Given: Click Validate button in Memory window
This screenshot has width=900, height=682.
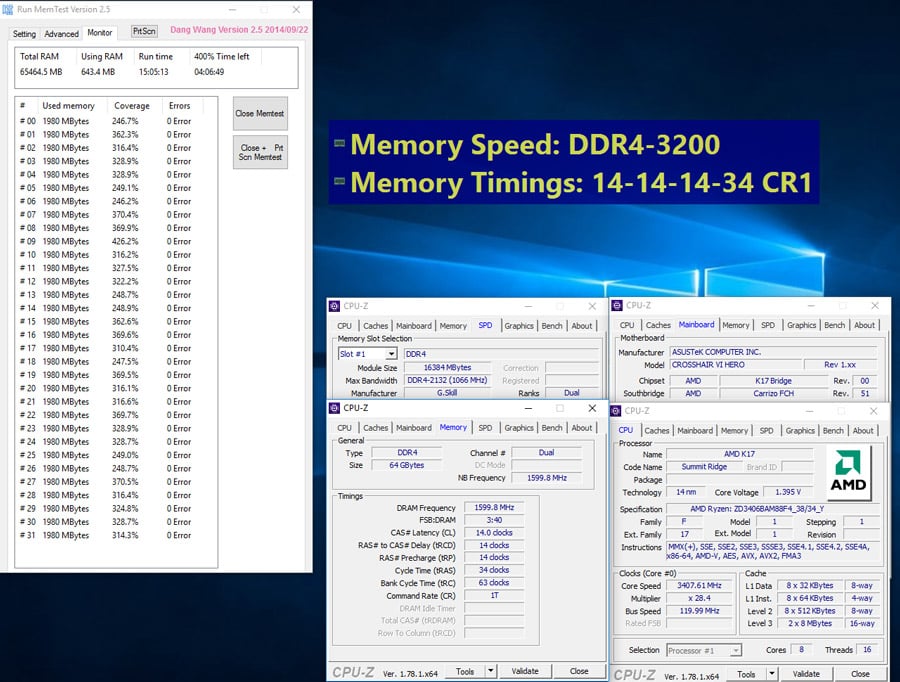Looking at the screenshot, I should pos(525,671).
